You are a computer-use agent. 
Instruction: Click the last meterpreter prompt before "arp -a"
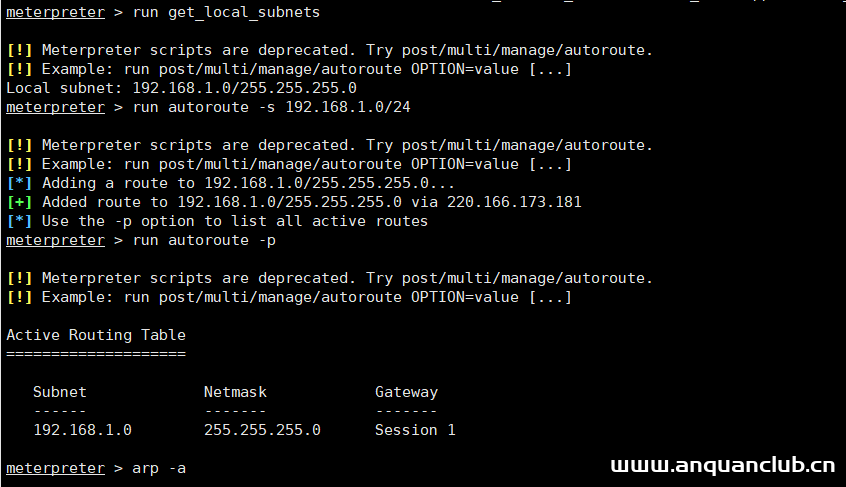click(55, 468)
